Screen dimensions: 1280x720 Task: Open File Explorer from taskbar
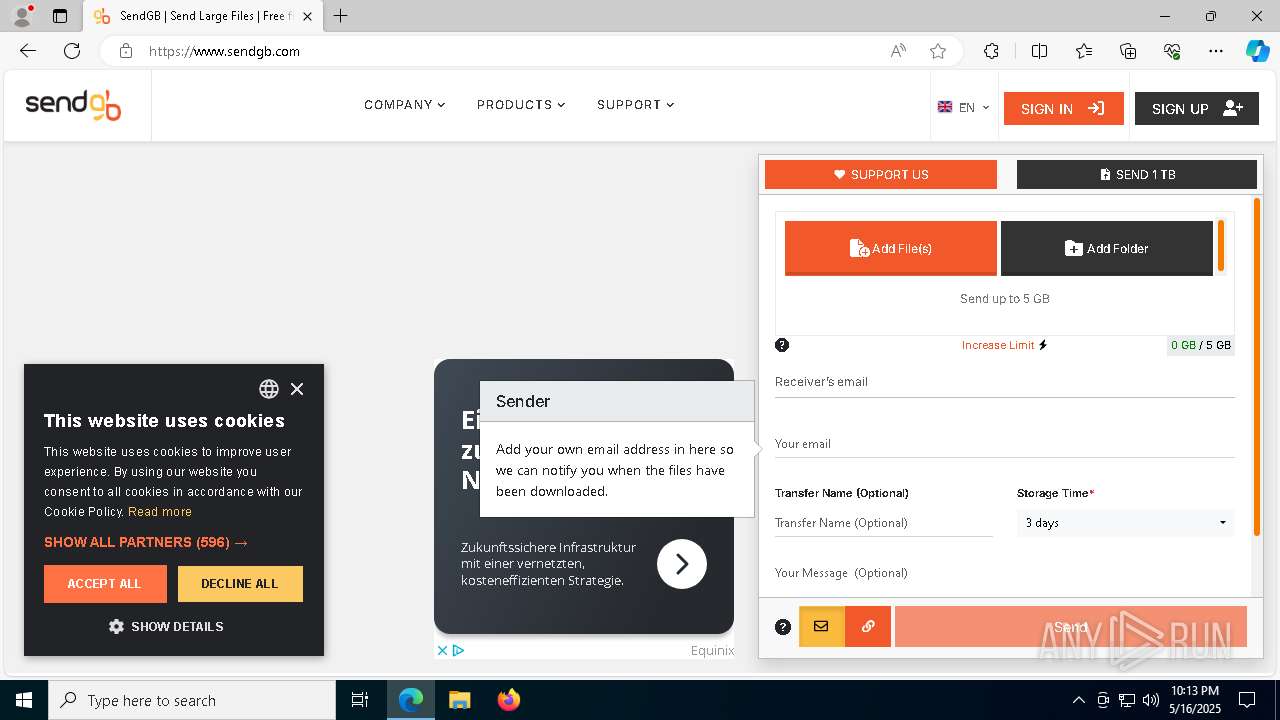click(459, 700)
